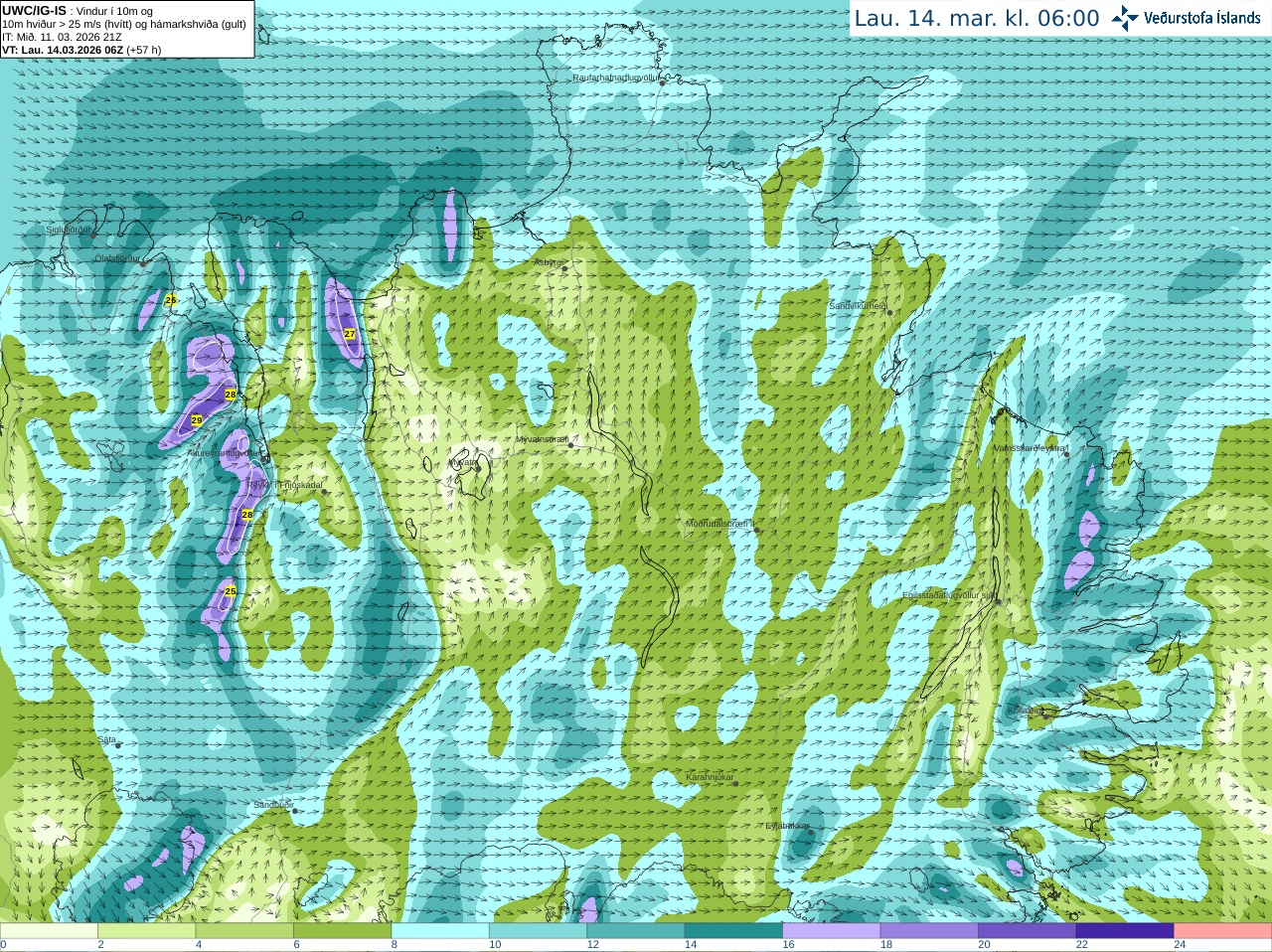Select the Siglufjörður station label
This screenshot has height=952, width=1272.
coord(69,230)
